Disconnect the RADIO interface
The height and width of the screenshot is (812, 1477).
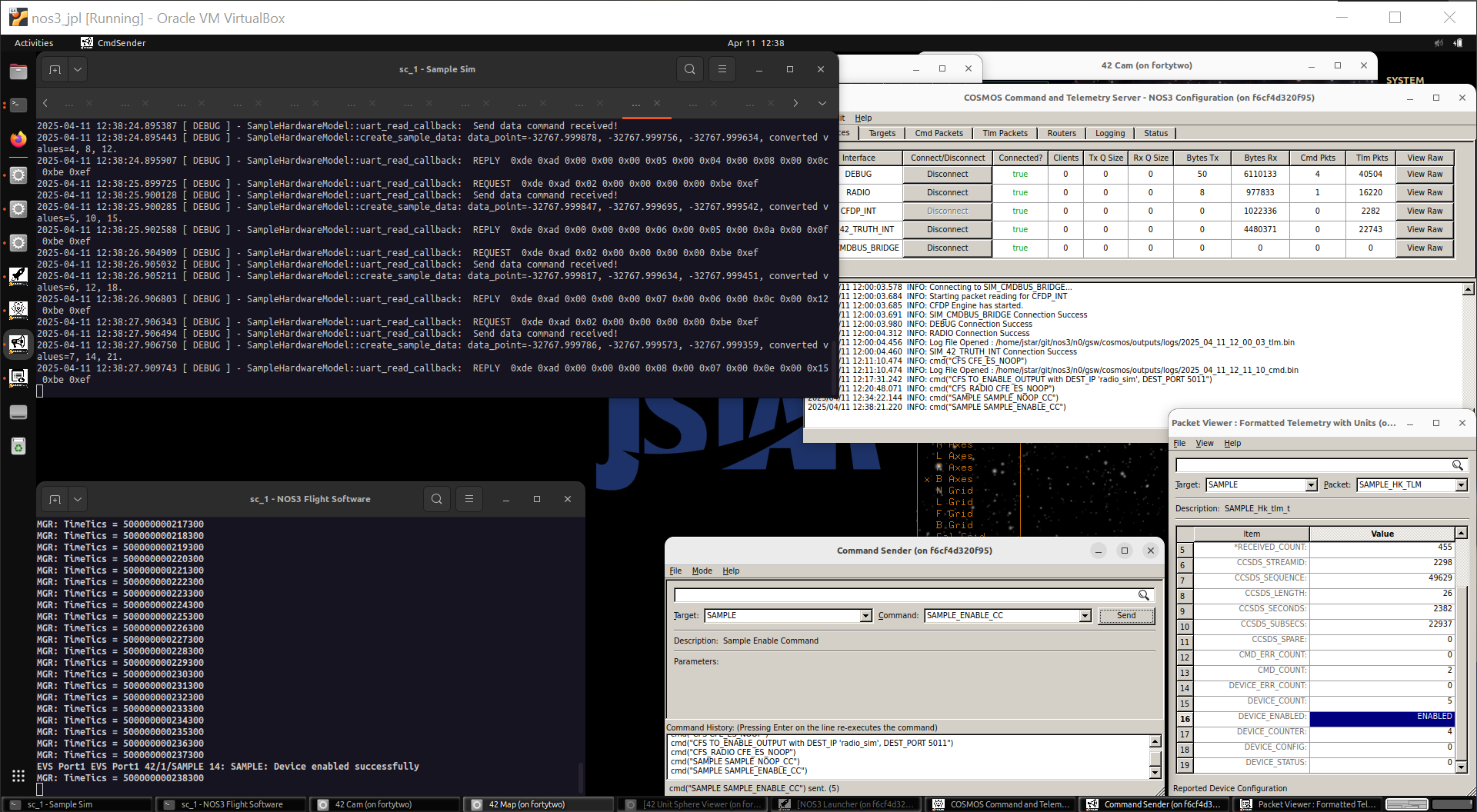point(947,193)
